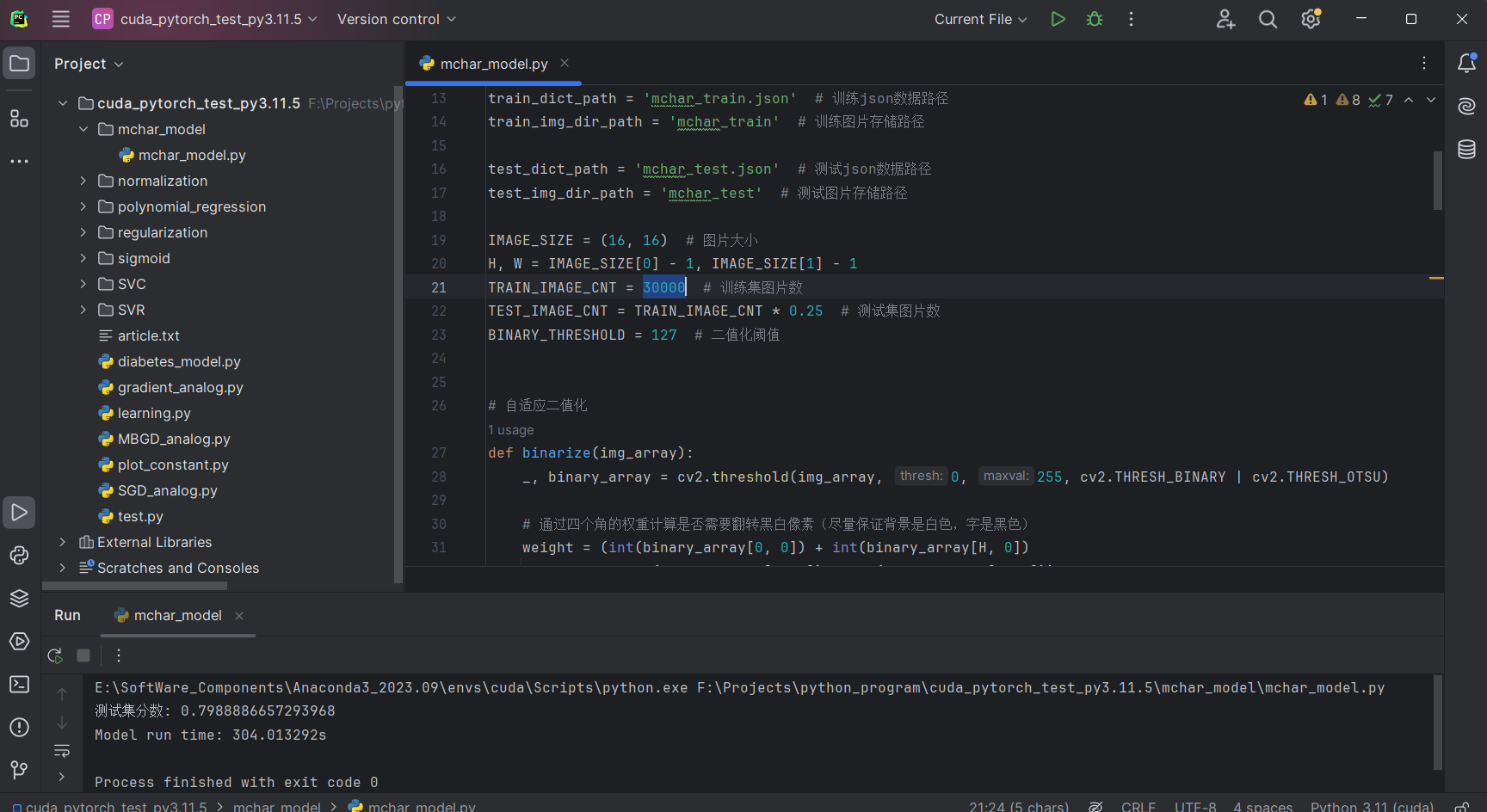Open Search Everywhere
This screenshot has width=1487, height=812.
(1268, 19)
